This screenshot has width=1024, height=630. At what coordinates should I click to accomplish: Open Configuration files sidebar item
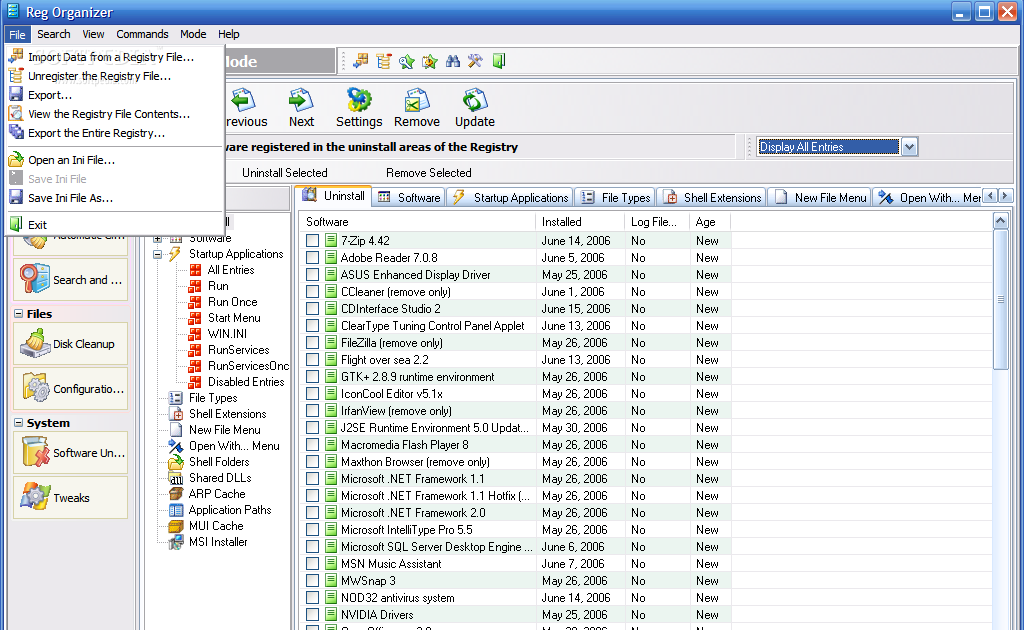pyautogui.click(x=71, y=388)
